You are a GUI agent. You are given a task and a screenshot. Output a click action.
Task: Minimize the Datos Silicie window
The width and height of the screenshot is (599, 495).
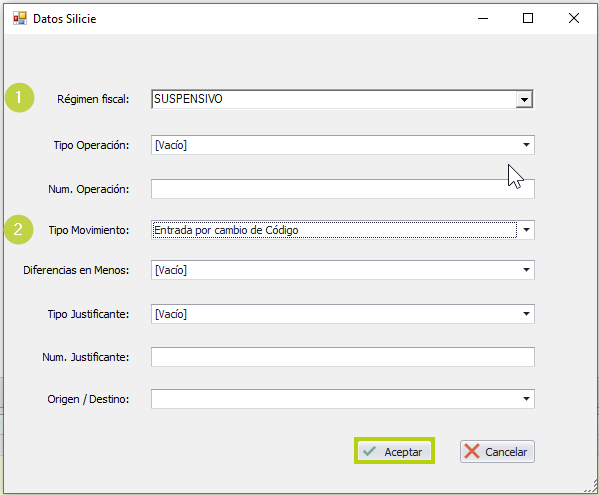pyautogui.click(x=483, y=18)
